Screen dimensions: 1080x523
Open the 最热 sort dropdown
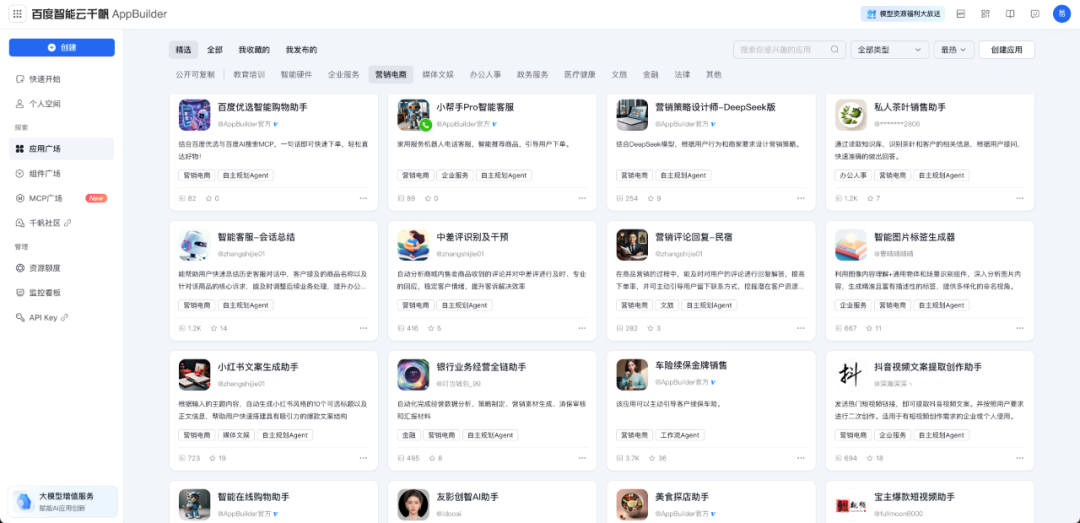(954, 50)
